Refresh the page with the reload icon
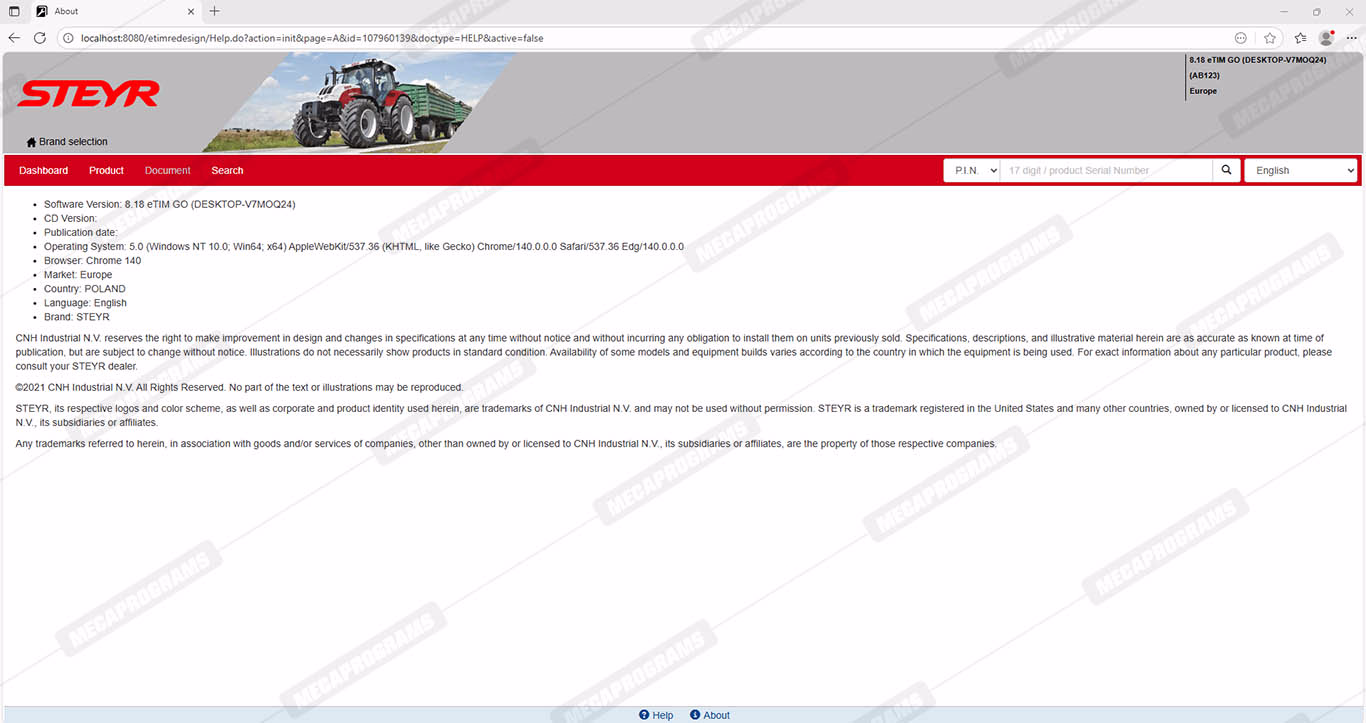This screenshot has width=1366, height=723. click(x=40, y=38)
